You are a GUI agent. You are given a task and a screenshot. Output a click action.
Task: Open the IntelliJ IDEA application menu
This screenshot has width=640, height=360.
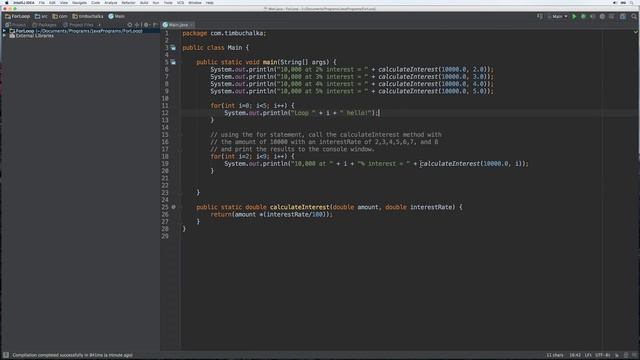click(24, 2)
